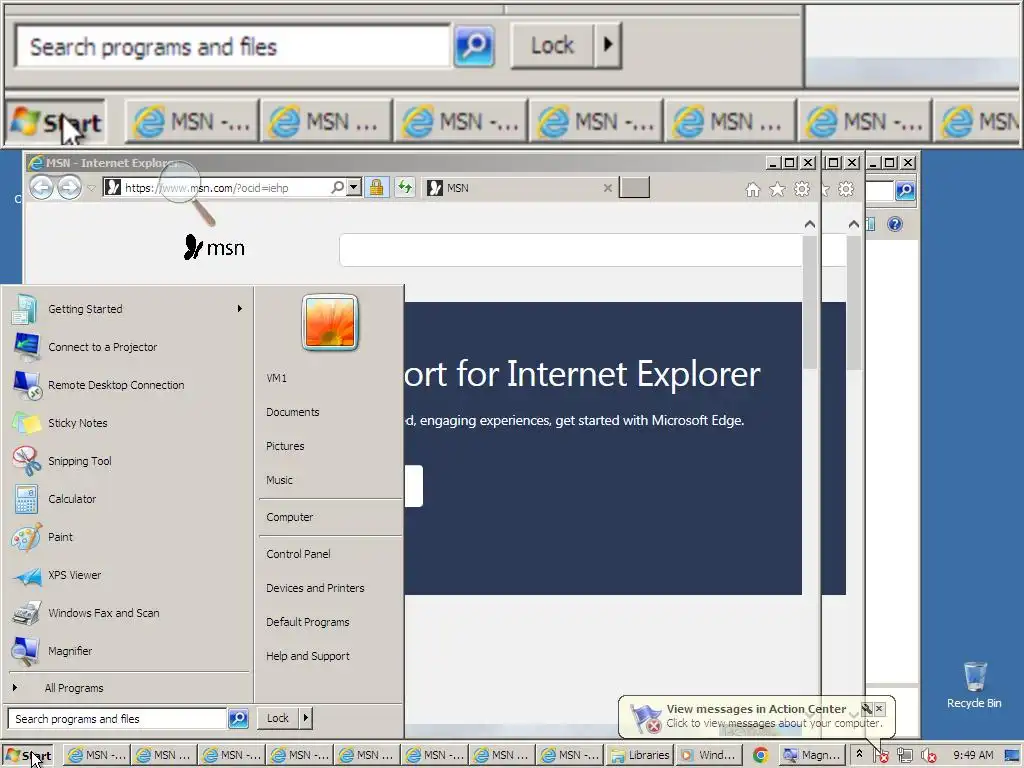Switch to Libraries taskbar button
The height and width of the screenshot is (768, 1024).
point(640,756)
